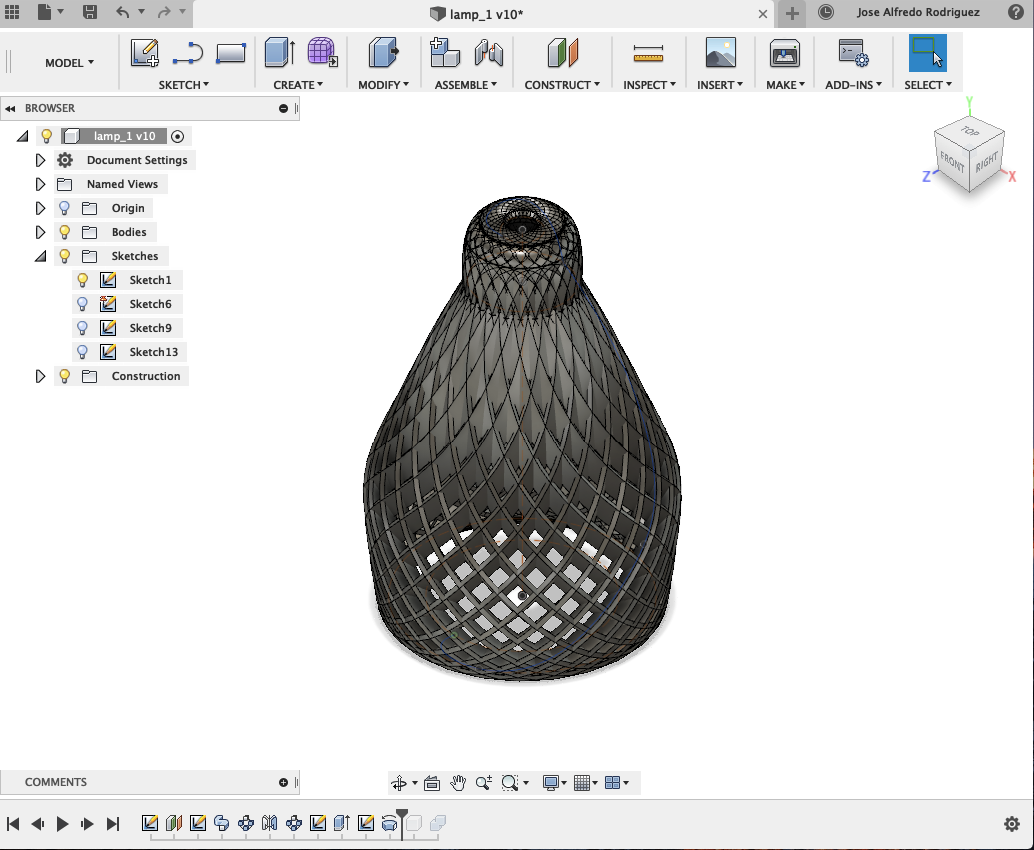
Task: Show Sketch13 using its lightbulb
Action: click(82, 352)
